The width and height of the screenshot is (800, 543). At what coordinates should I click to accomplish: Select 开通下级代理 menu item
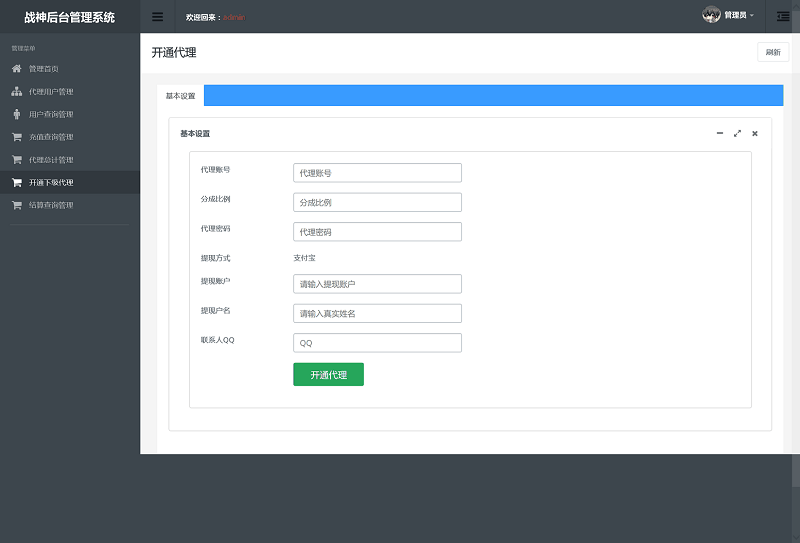click(x=70, y=182)
